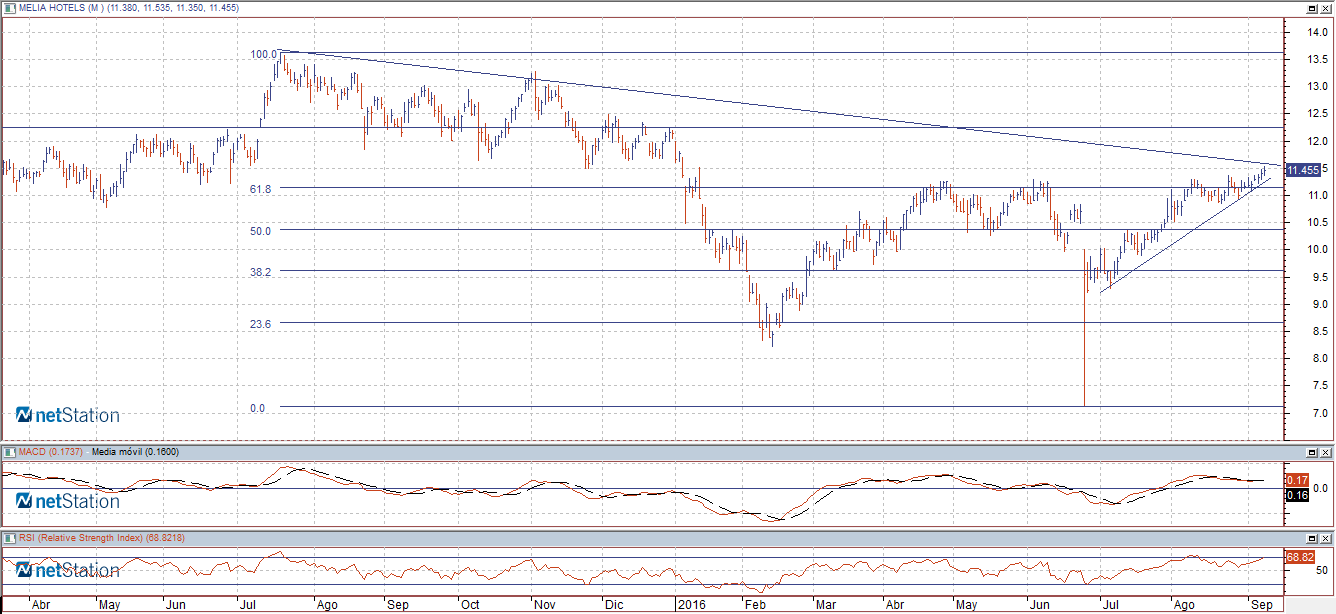This screenshot has height=614, width=1336.
Task: Click the 2016 year marker on time axis
Action: click(692, 606)
